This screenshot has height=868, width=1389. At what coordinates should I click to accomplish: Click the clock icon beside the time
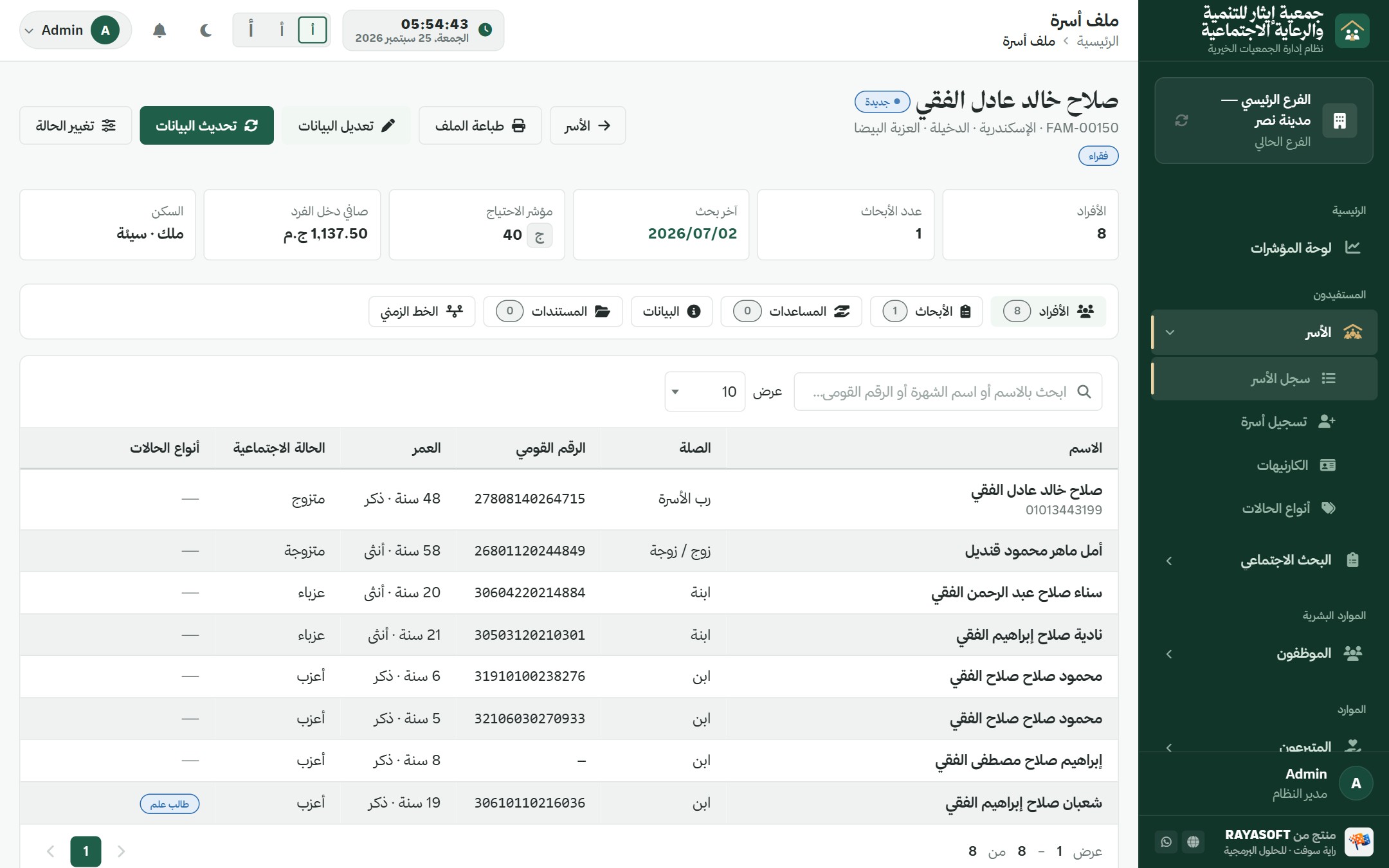pos(486,30)
